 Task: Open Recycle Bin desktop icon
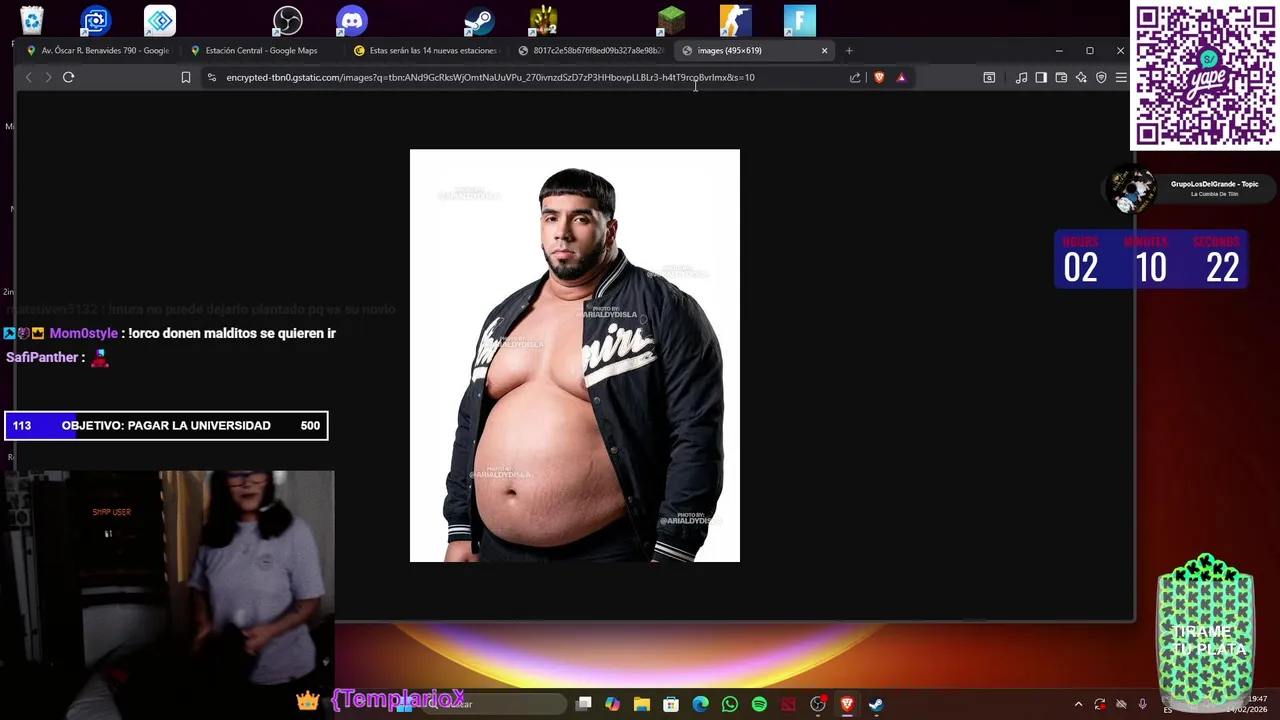32,20
